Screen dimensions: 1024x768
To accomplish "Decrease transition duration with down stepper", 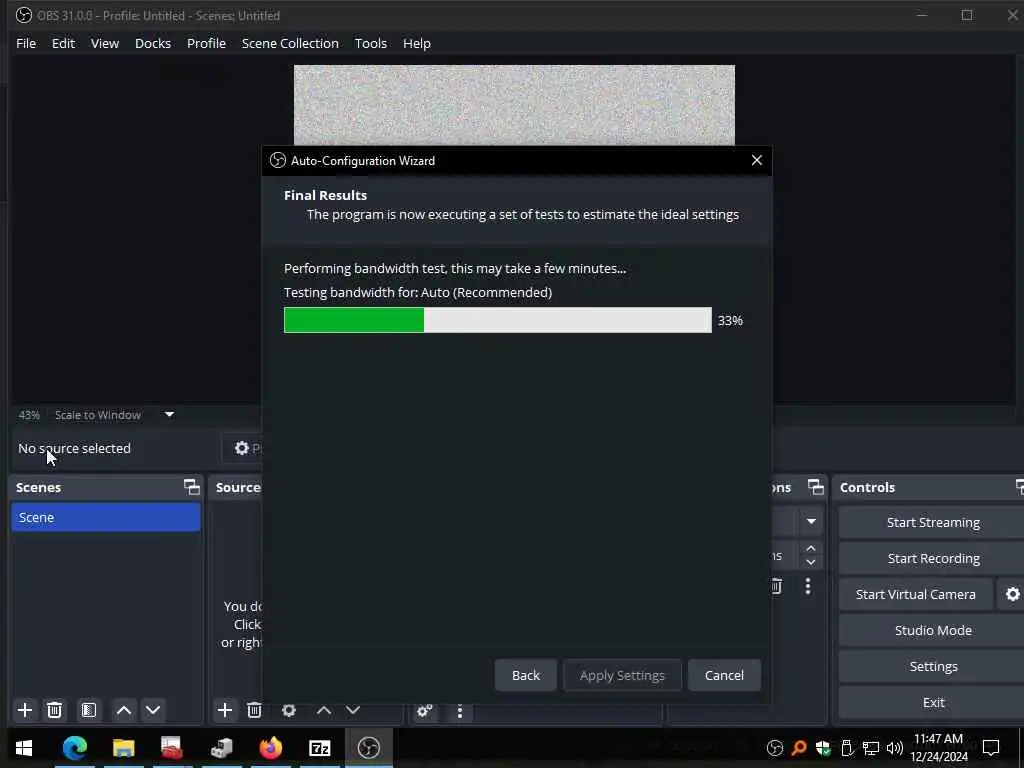I will [811, 562].
